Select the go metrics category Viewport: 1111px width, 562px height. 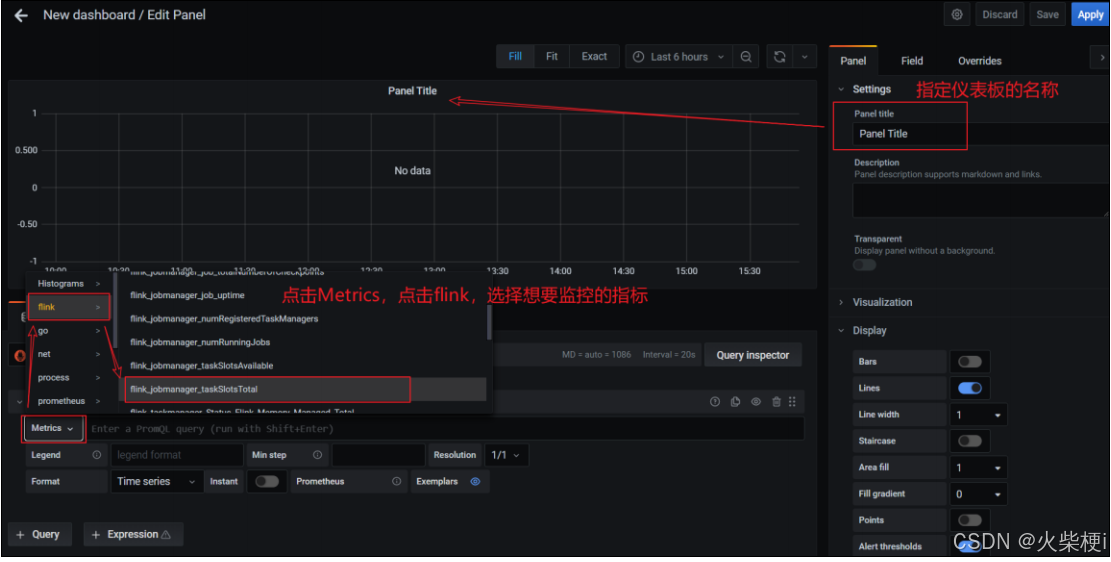click(x=68, y=331)
